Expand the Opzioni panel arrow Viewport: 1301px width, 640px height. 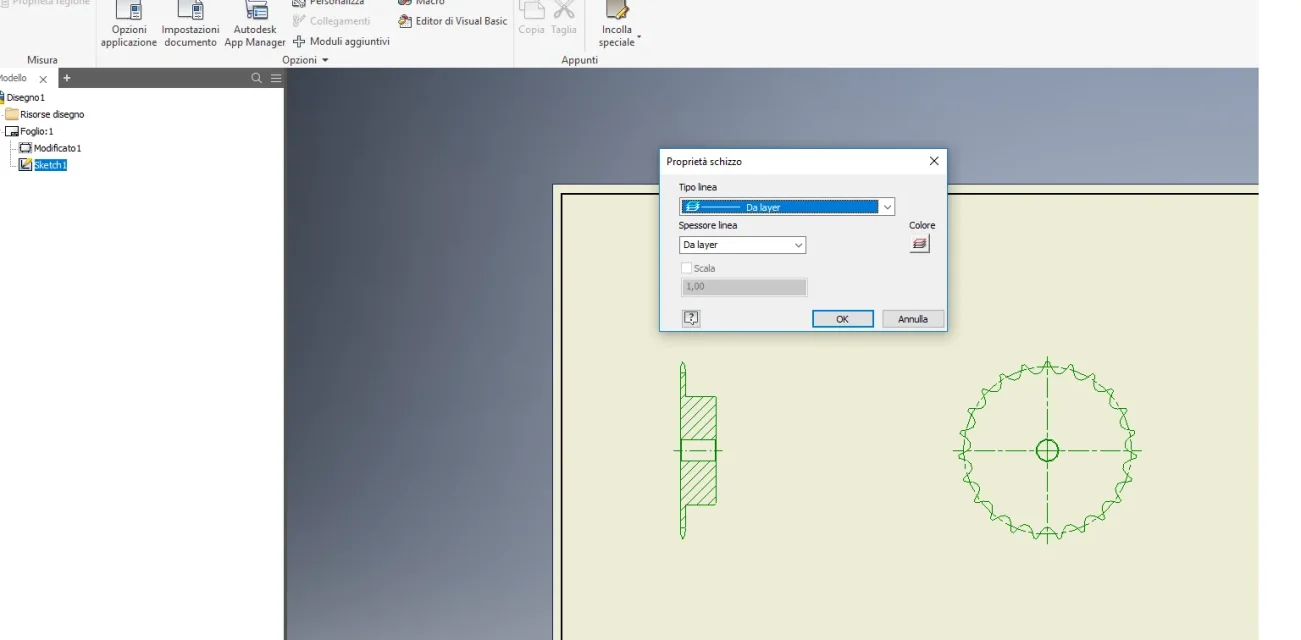click(x=324, y=60)
